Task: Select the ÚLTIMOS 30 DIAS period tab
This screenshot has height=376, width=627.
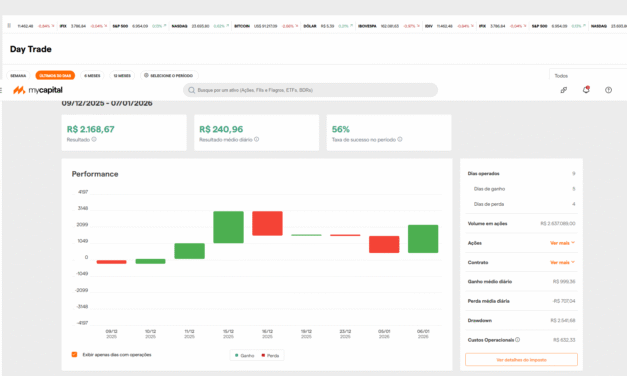Action: [x=55, y=75]
